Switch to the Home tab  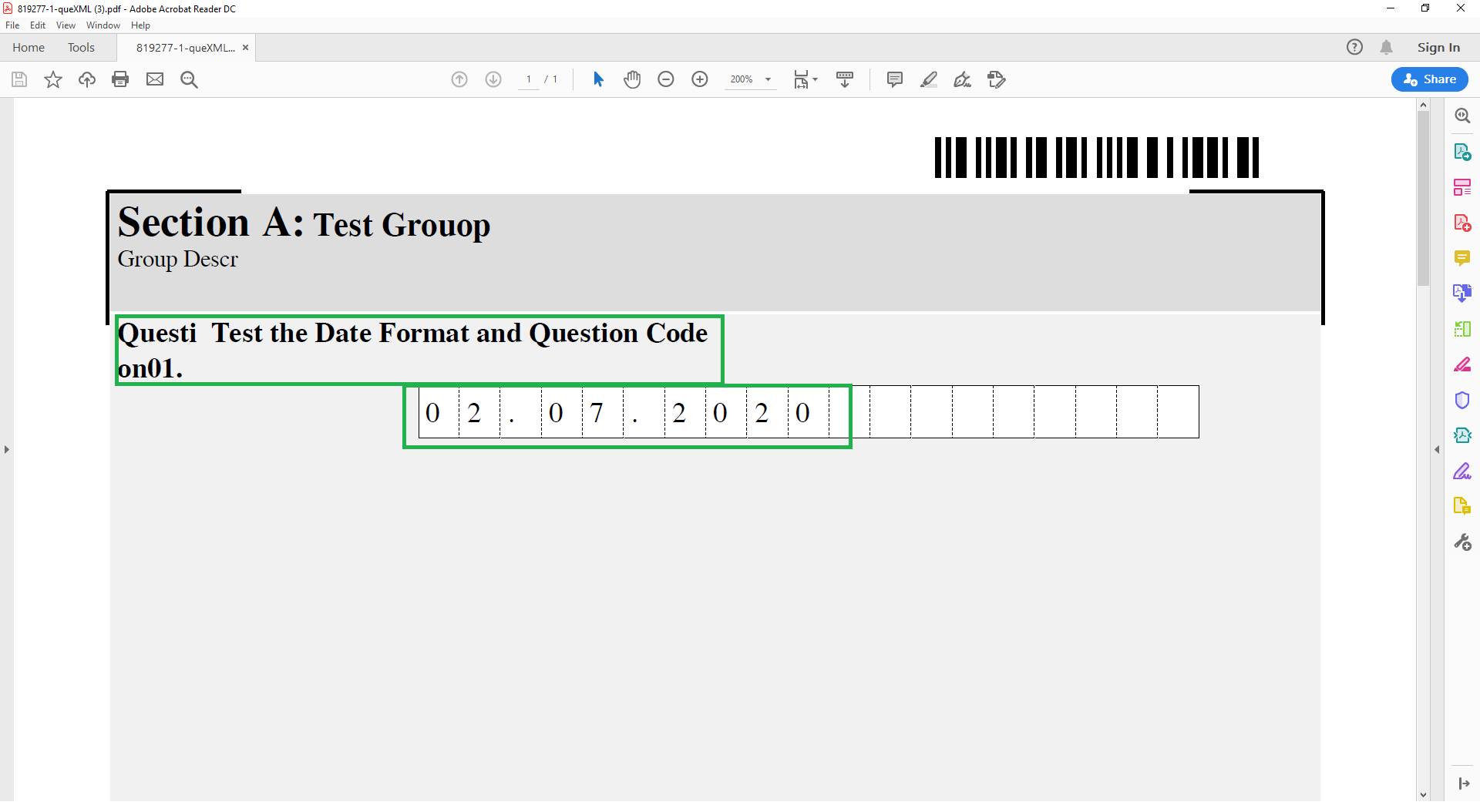pyautogui.click(x=29, y=48)
